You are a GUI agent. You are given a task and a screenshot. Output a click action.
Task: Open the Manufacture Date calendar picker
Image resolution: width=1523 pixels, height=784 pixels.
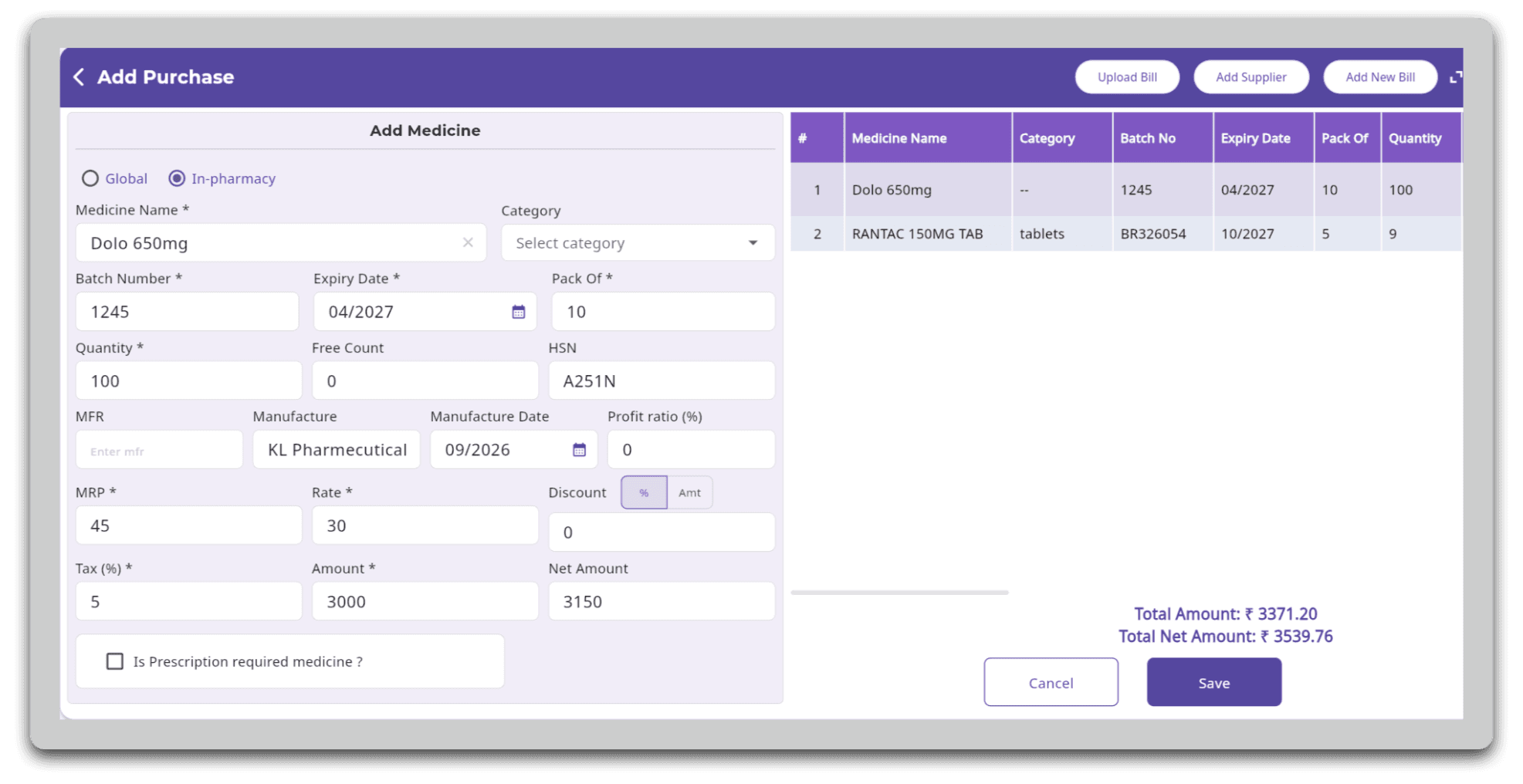[579, 450]
